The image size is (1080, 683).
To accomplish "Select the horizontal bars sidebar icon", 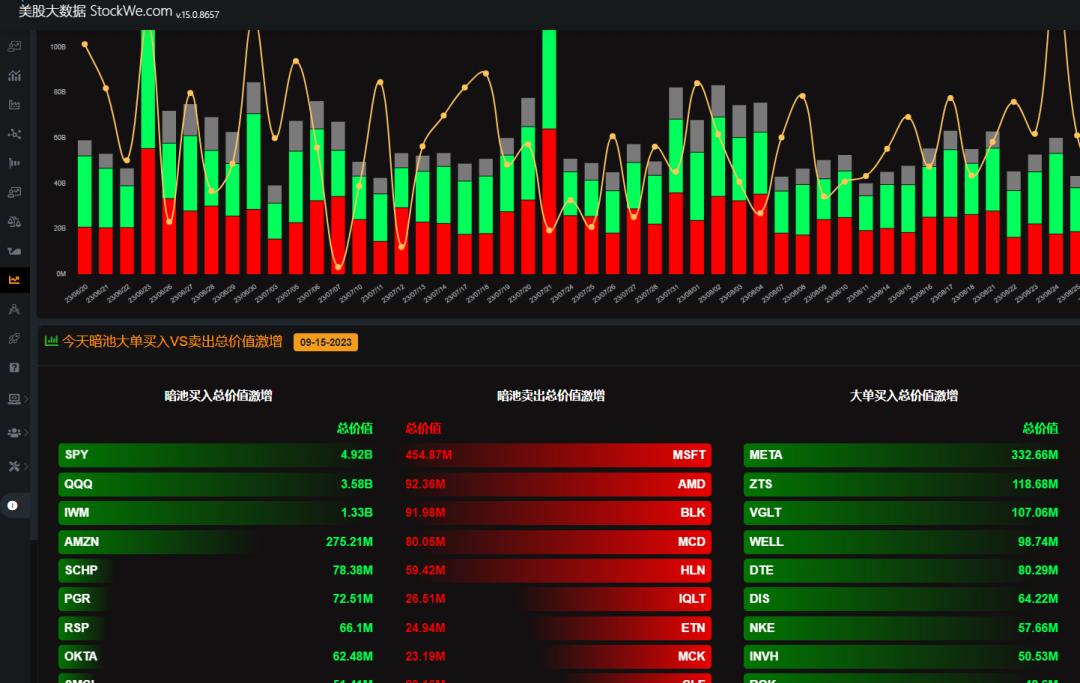I will click(14, 163).
